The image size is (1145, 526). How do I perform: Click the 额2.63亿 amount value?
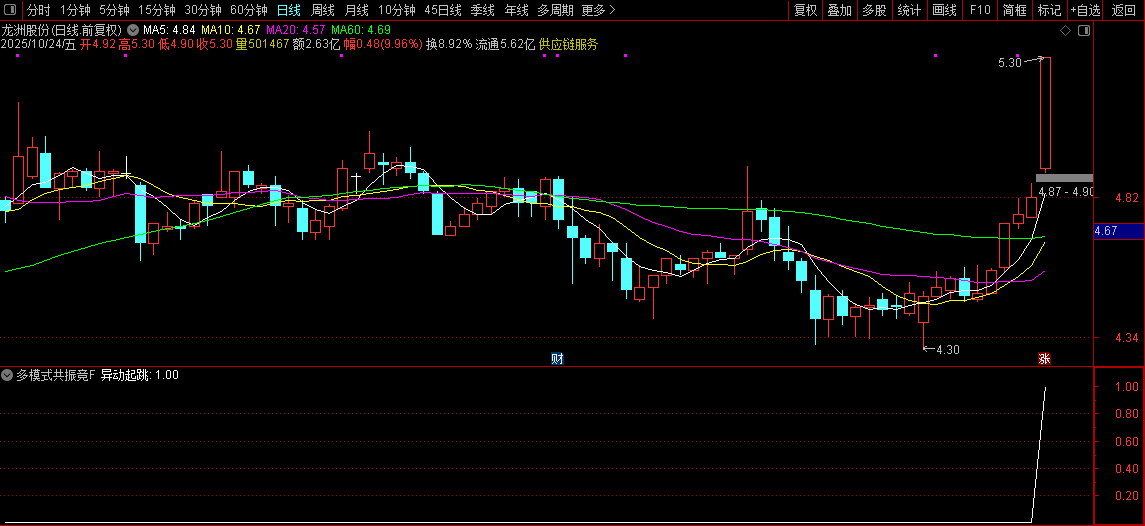click(316, 45)
